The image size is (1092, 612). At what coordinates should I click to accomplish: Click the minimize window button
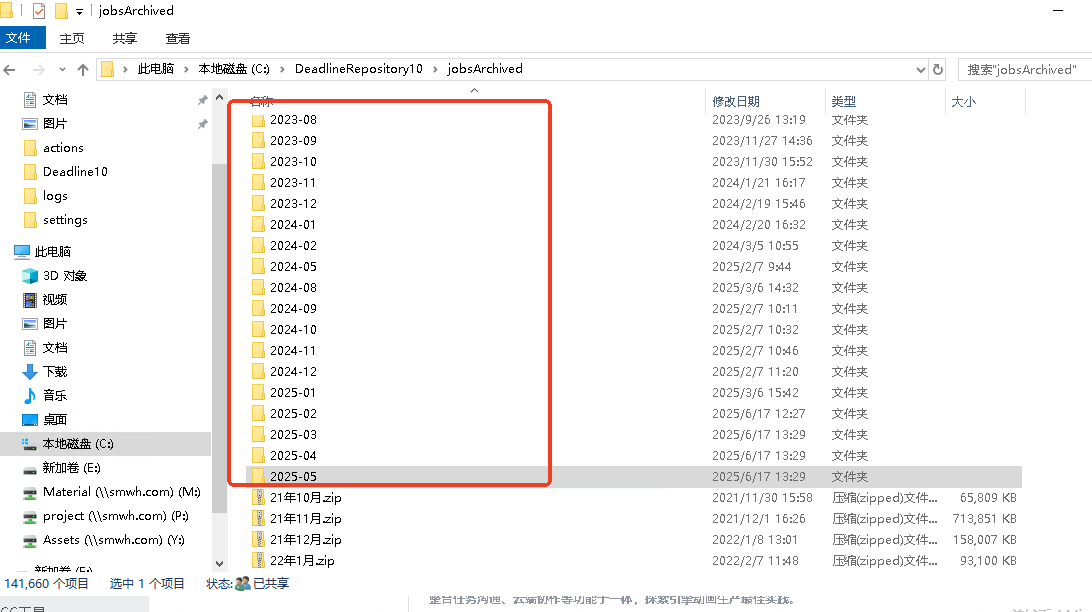pyautogui.click(x=1058, y=10)
